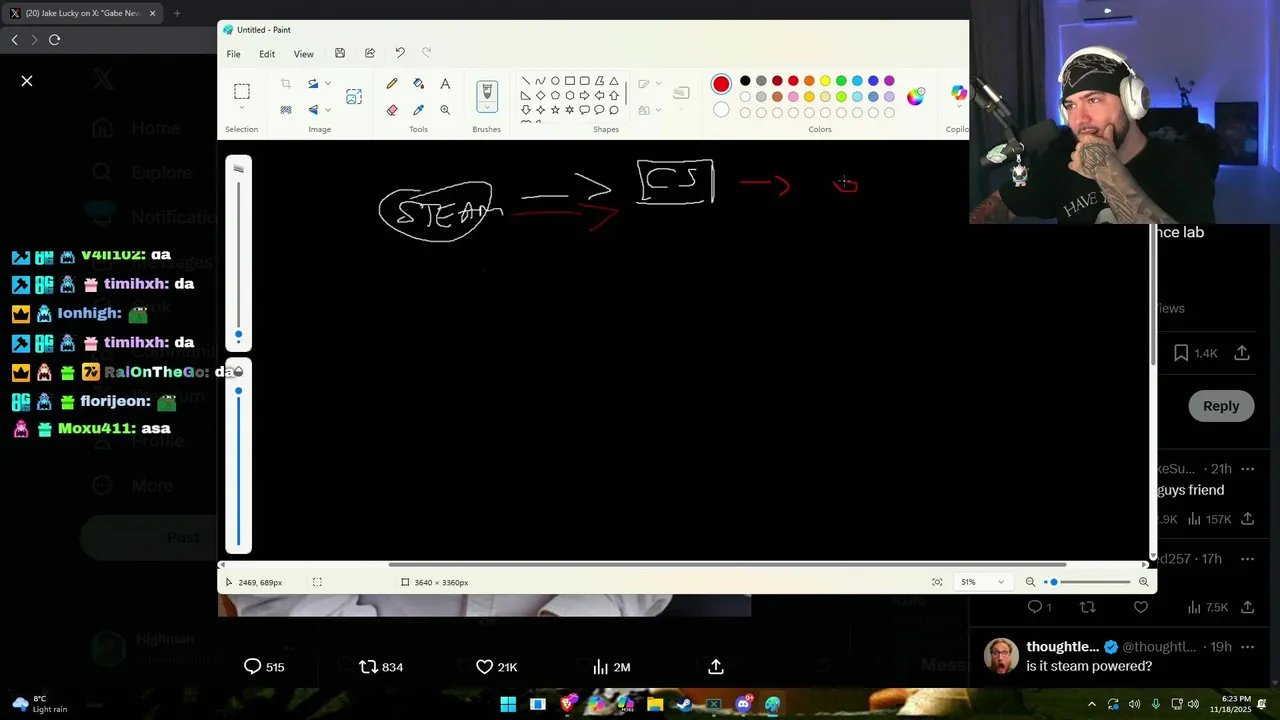Open the 51% zoom level dropdown
The width and height of the screenshot is (1280, 720).
pos(982,582)
